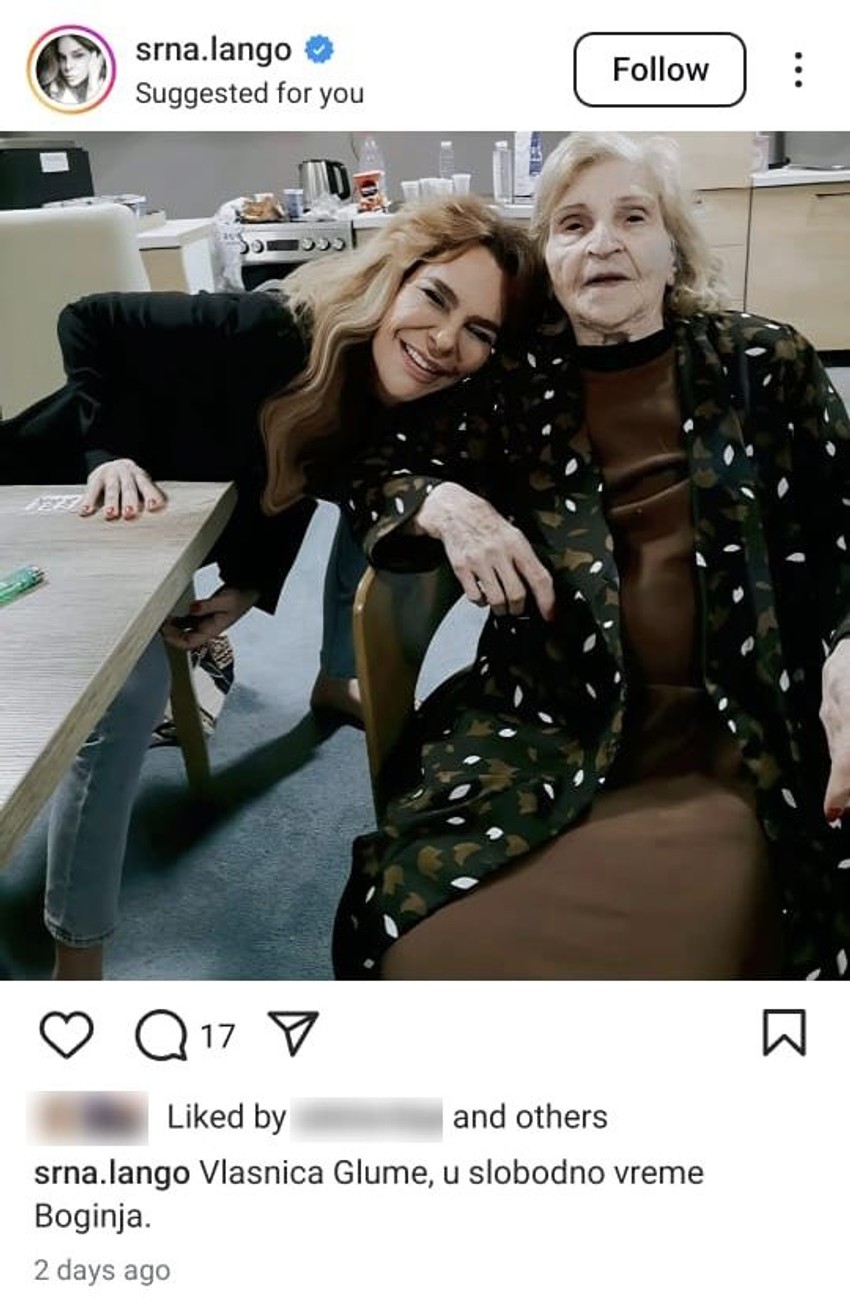Open srna.lango's story from the profile avatar

[x=71, y=70]
